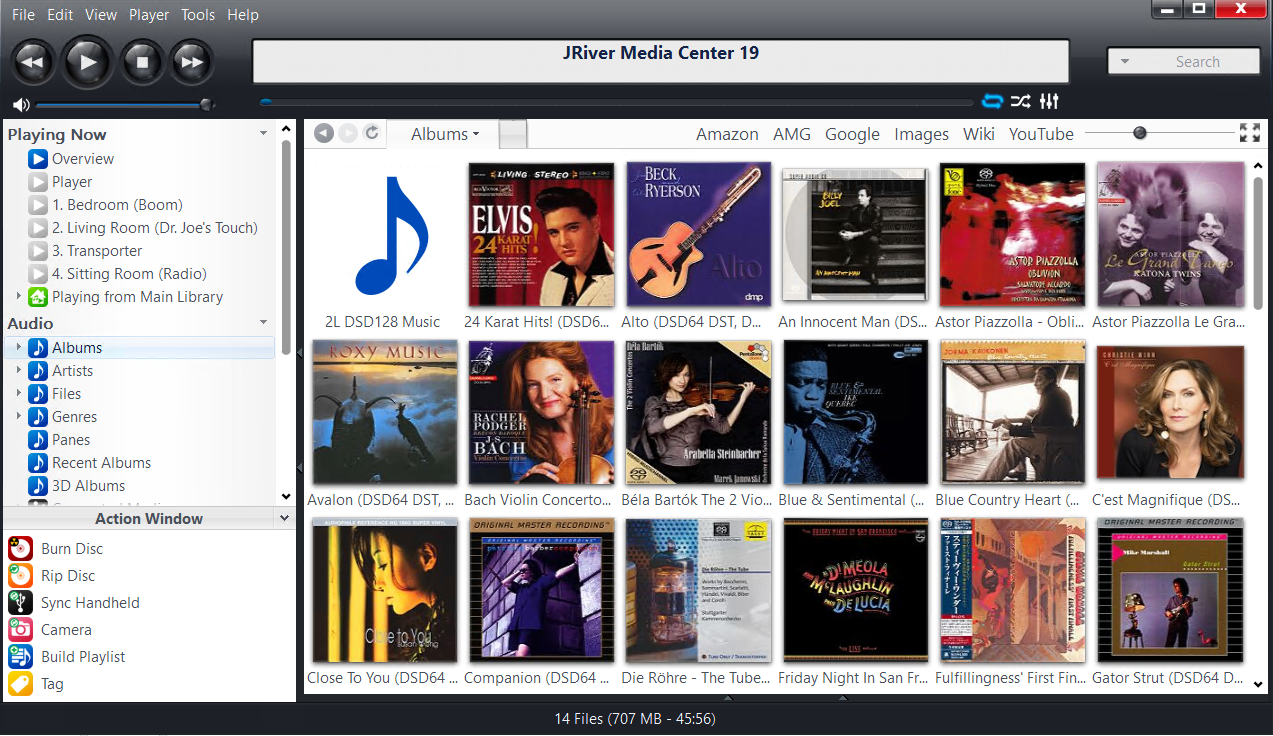
Task: Click the Recent Albums note icon
Action: click(x=38, y=462)
